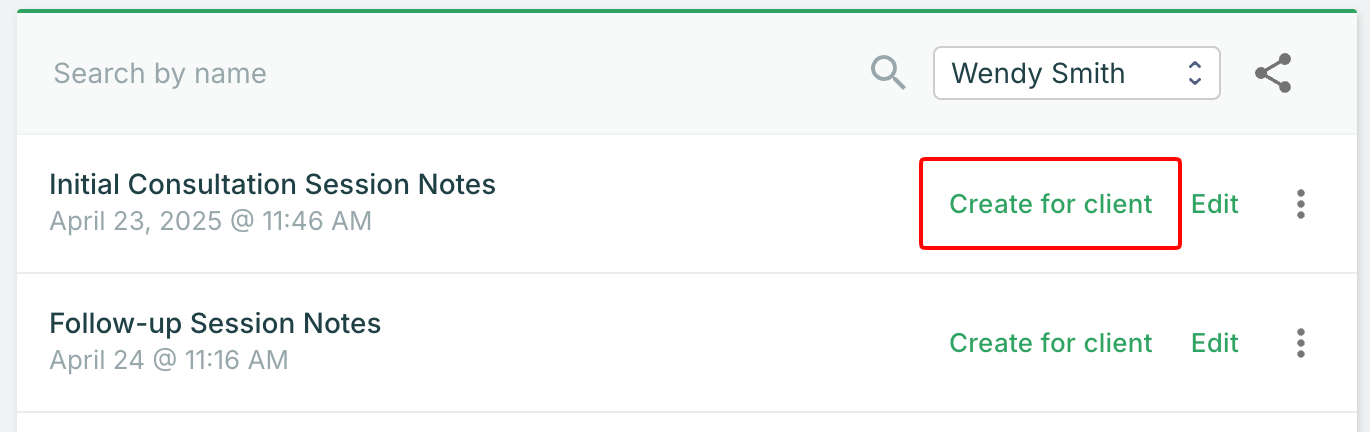Open the Follow-up Session Notes title
Viewport: 1370px width, 432px height.
(x=215, y=324)
